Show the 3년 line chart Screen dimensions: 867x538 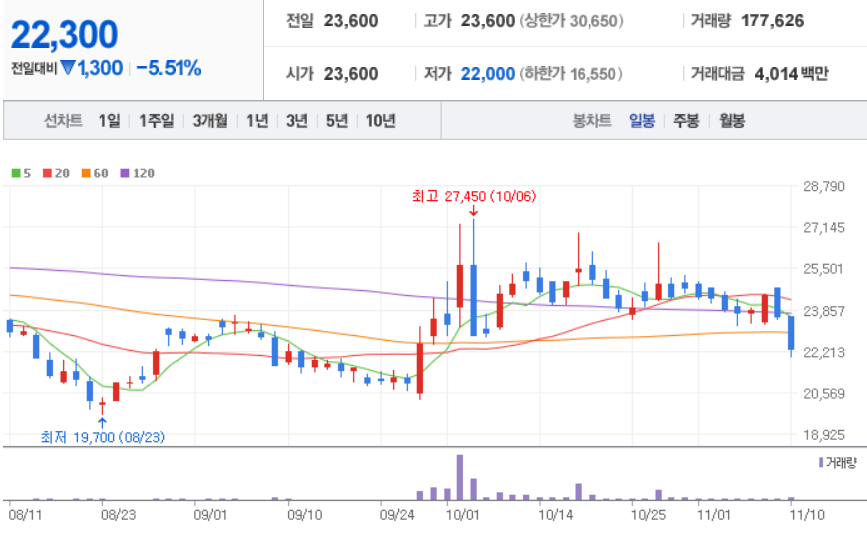click(296, 120)
